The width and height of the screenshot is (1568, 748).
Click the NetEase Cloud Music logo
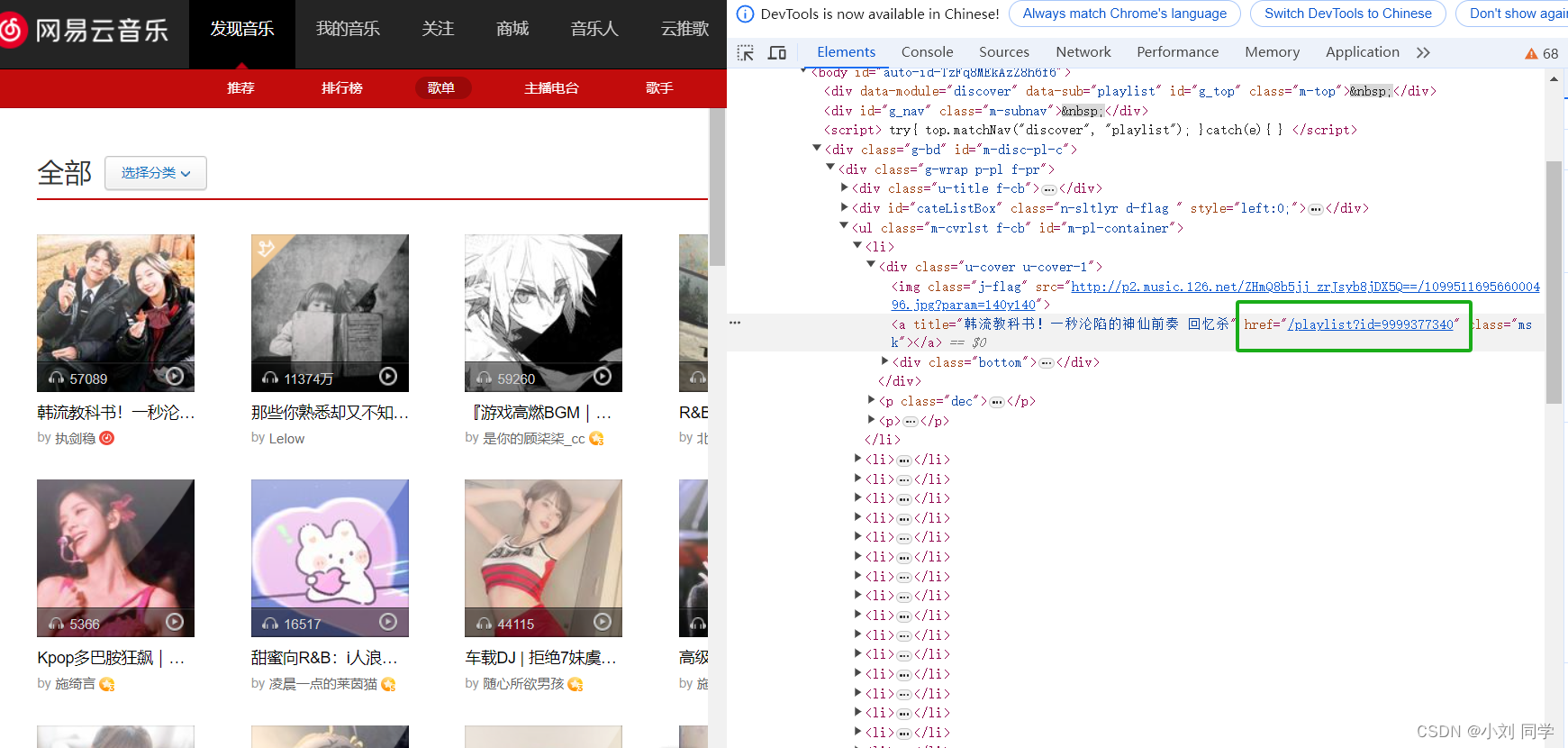point(84,30)
